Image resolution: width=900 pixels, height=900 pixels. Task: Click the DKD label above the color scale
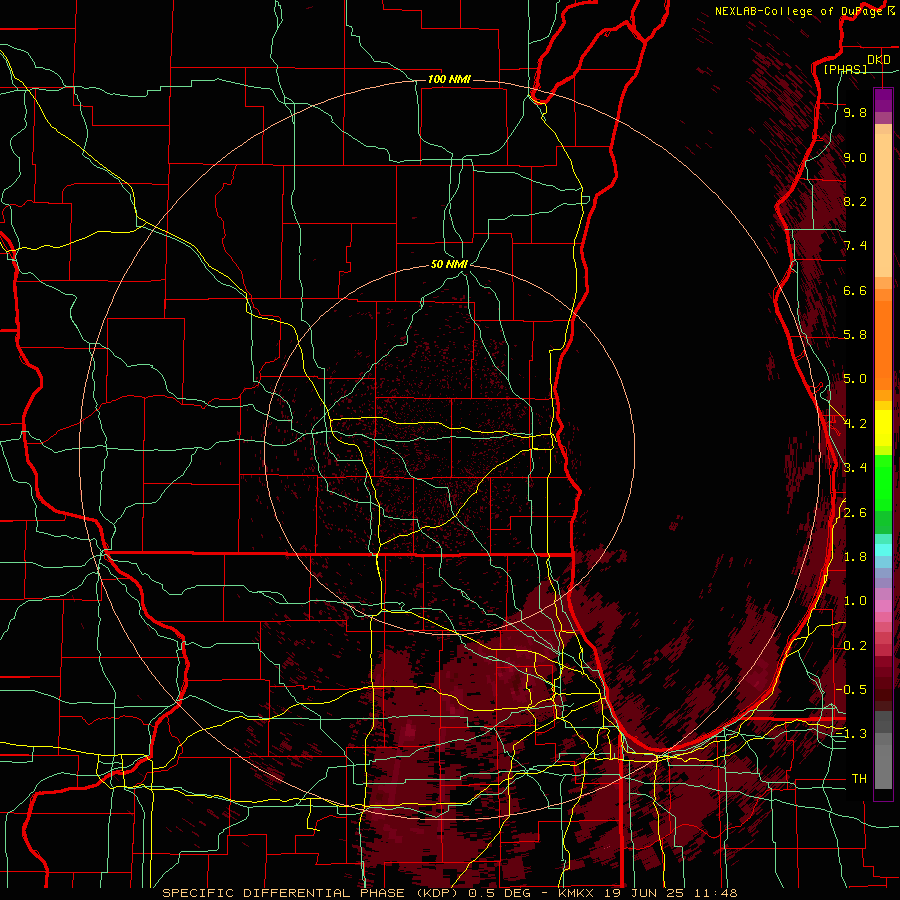point(879,60)
